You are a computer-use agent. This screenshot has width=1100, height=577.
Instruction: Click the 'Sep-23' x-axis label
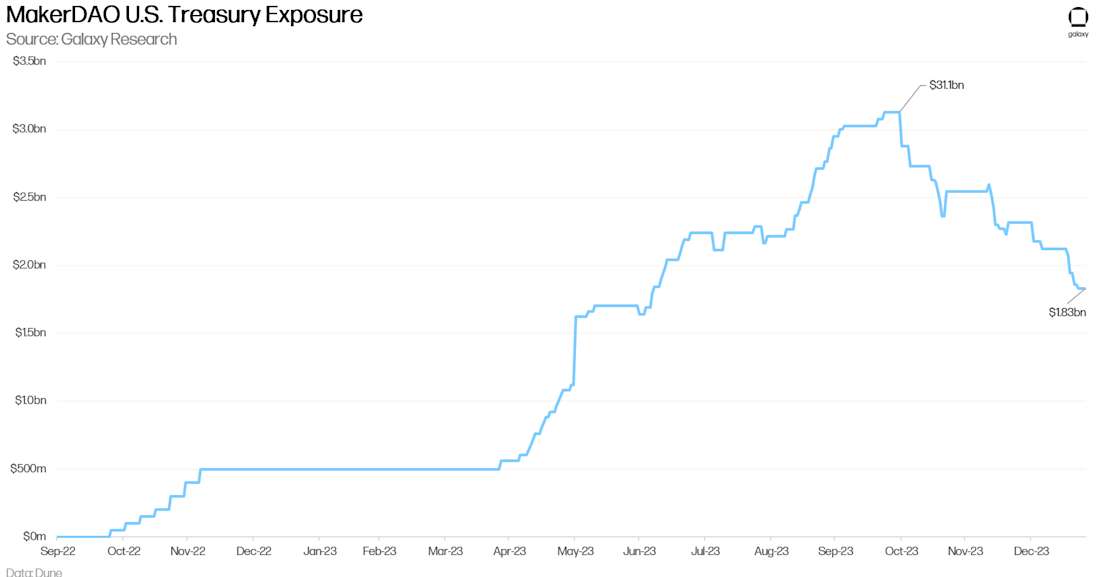[836, 552]
